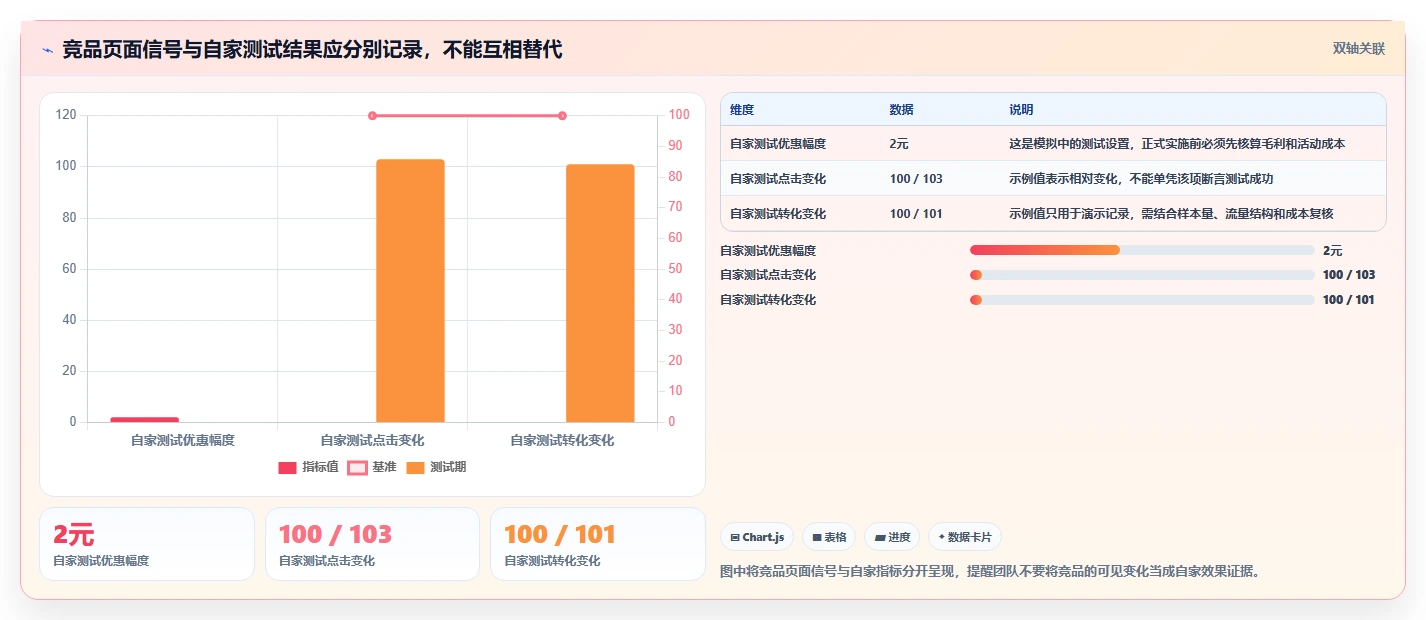Click the orange bar for 自家测试点击变化
Screen dimensions: 1426x620
[x=410, y=291]
